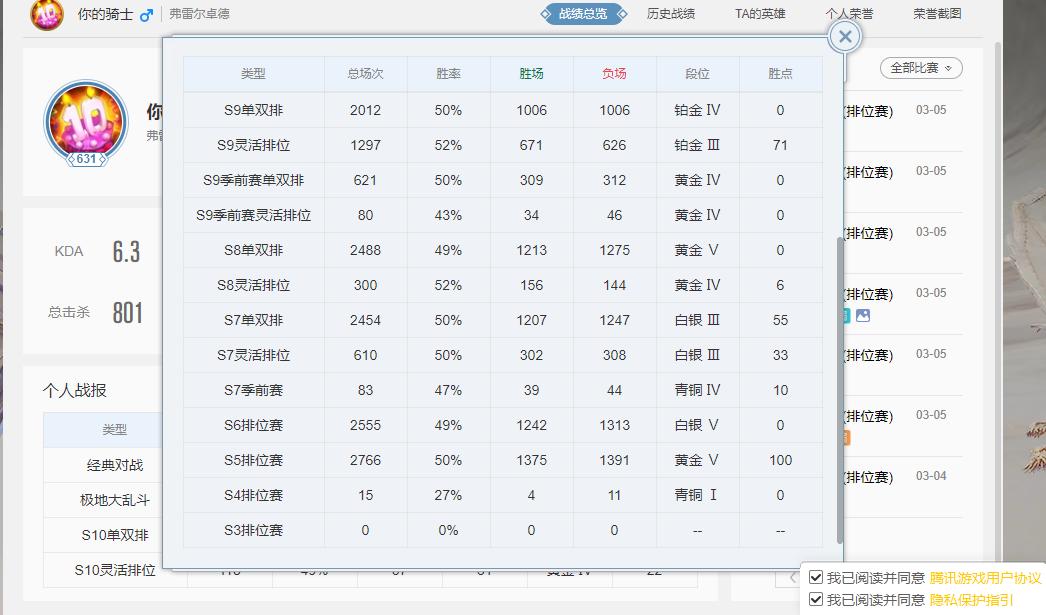Click the orange badge icon under the 03-05 match entry

(846, 437)
